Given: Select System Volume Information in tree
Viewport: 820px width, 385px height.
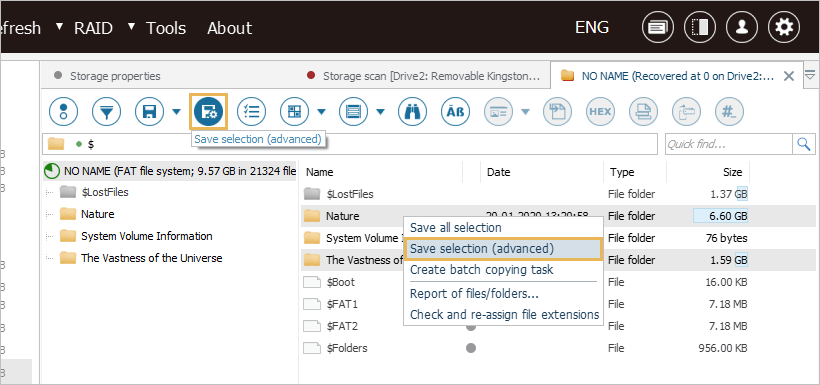Looking at the screenshot, I should pos(146,236).
